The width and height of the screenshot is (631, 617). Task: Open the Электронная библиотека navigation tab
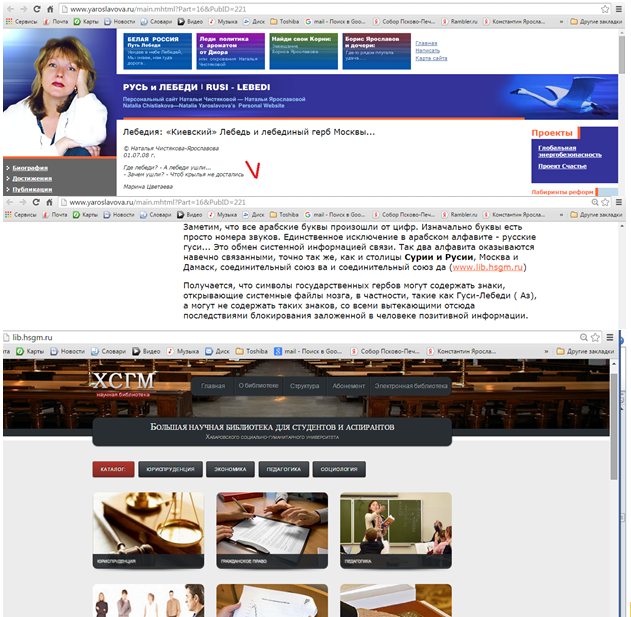411,386
